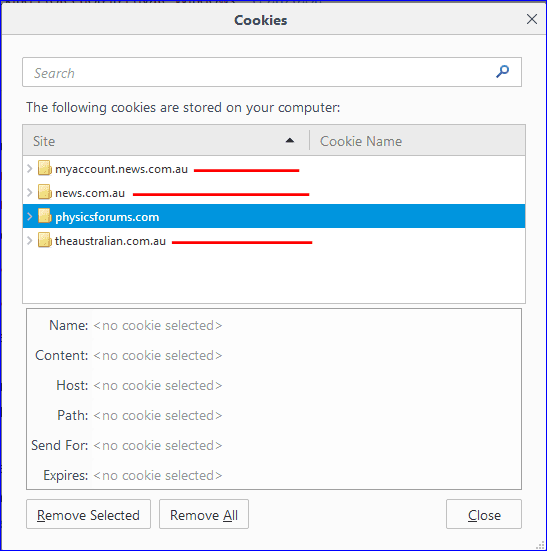Expand the myaccount.news.com.au cookie folder
This screenshot has width=547, height=551.
pos(30,168)
